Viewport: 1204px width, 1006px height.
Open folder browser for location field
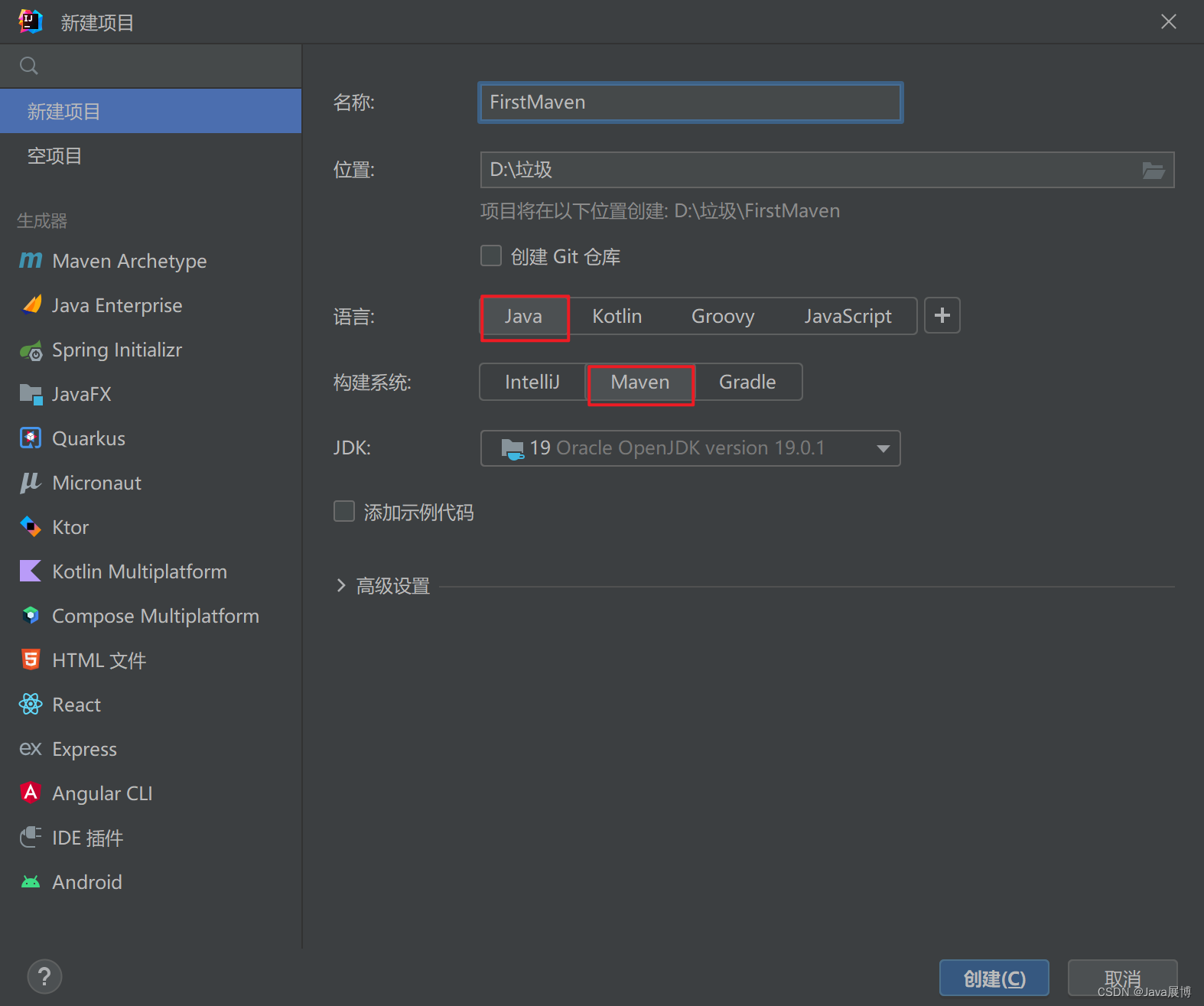pyautogui.click(x=1154, y=170)
